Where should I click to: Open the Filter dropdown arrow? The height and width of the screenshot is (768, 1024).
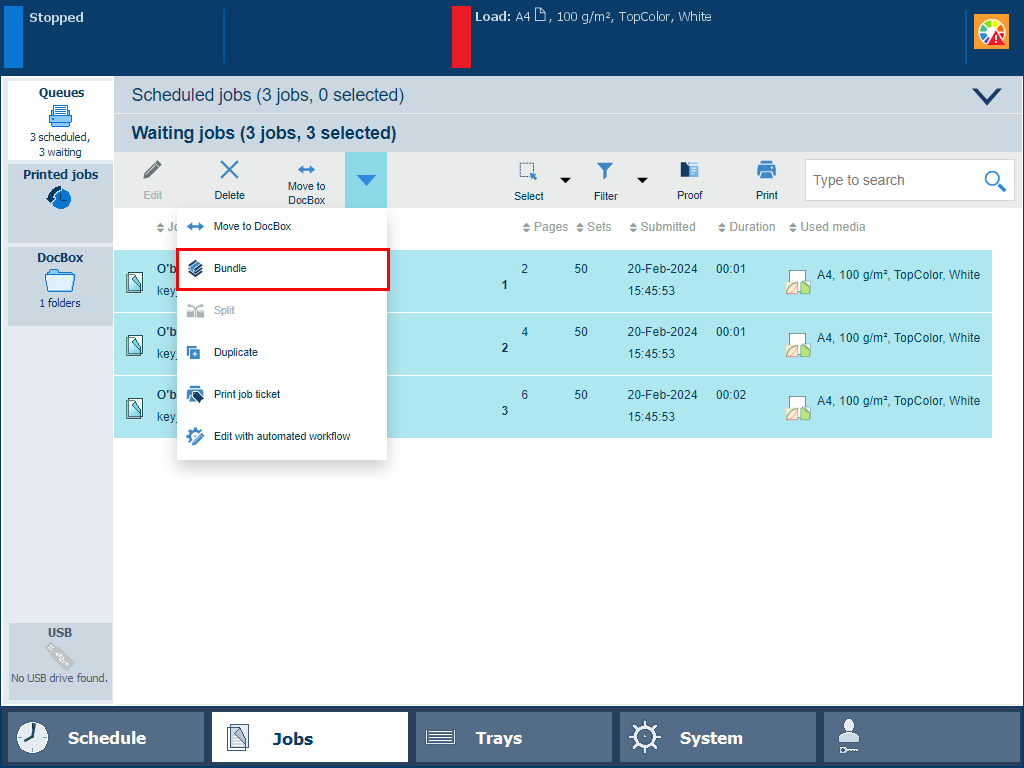coord(642,181)
